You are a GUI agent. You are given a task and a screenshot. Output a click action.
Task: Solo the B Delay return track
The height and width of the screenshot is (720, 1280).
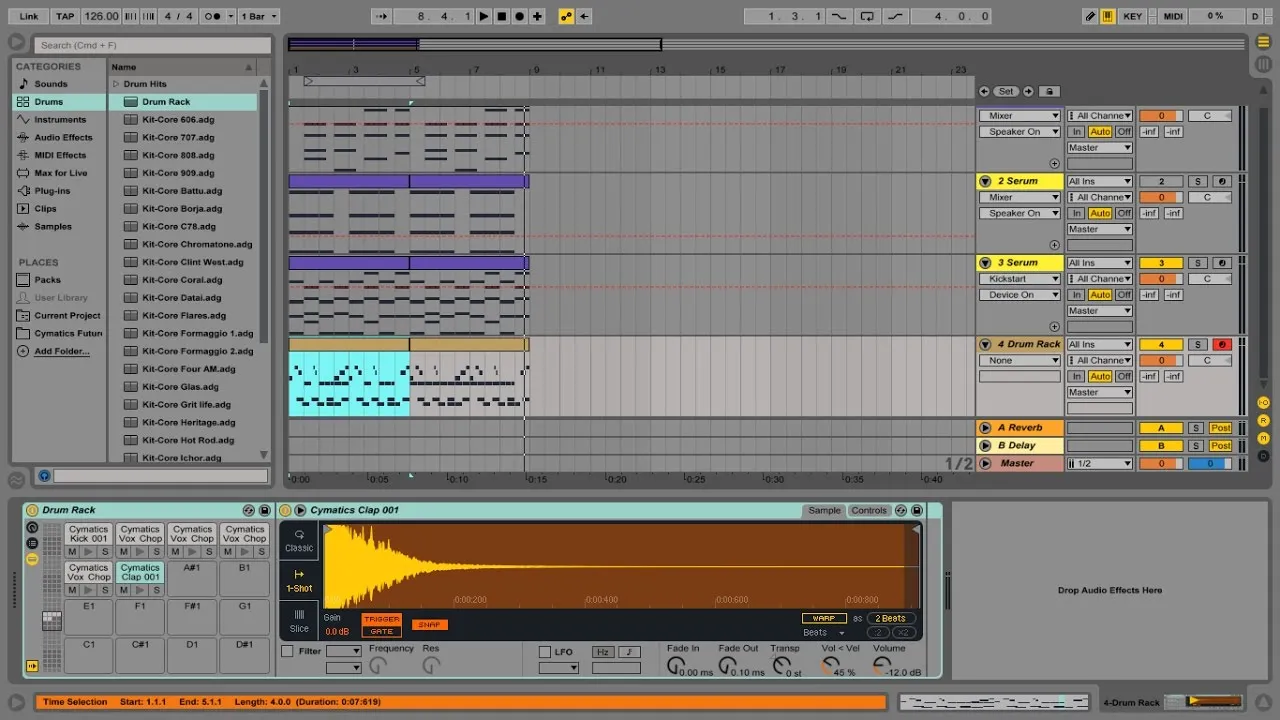coord(1196,446)
